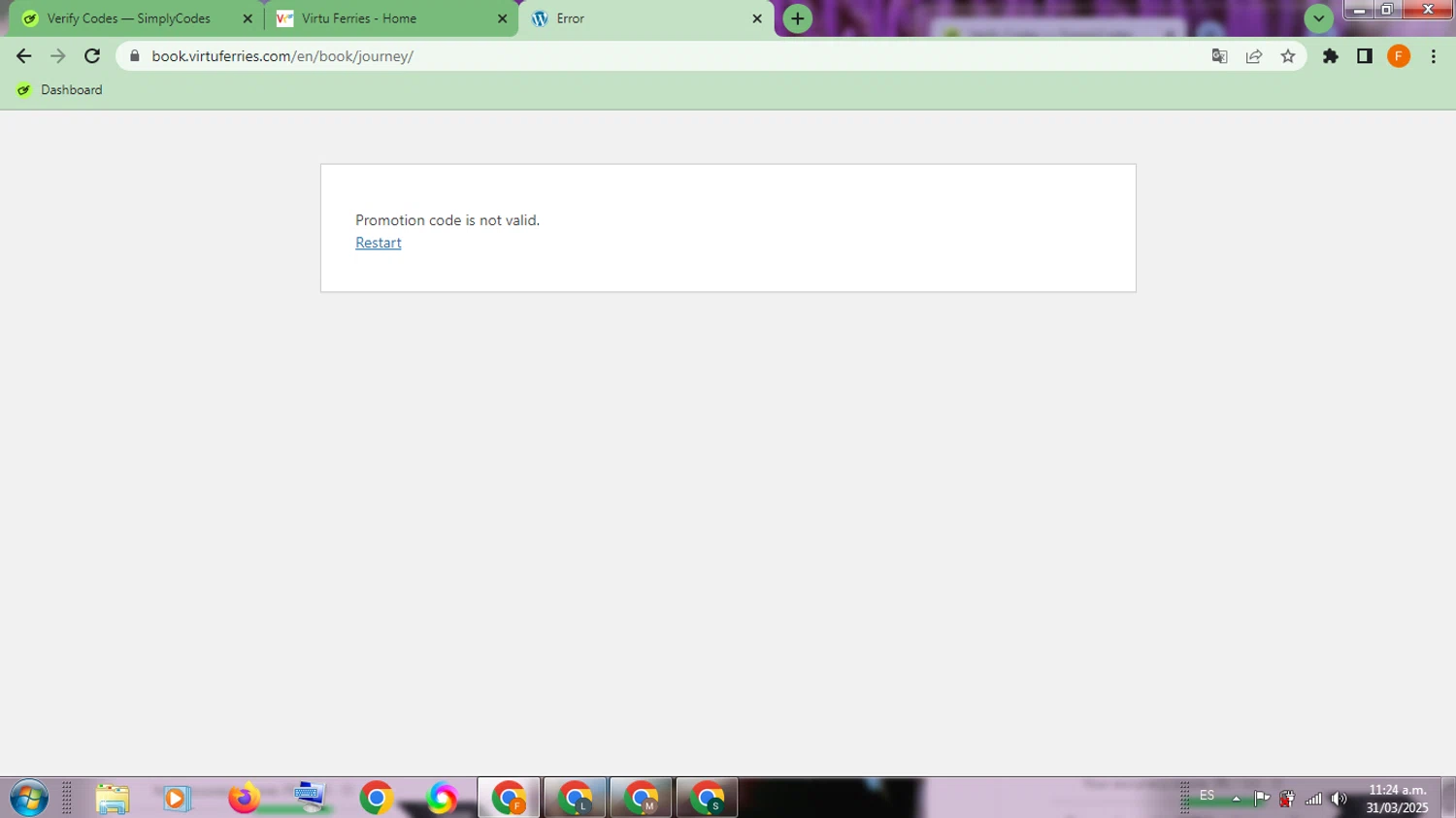Reload the current page
The width and height of the screenshot is (1456, 818).
[92, 56]
